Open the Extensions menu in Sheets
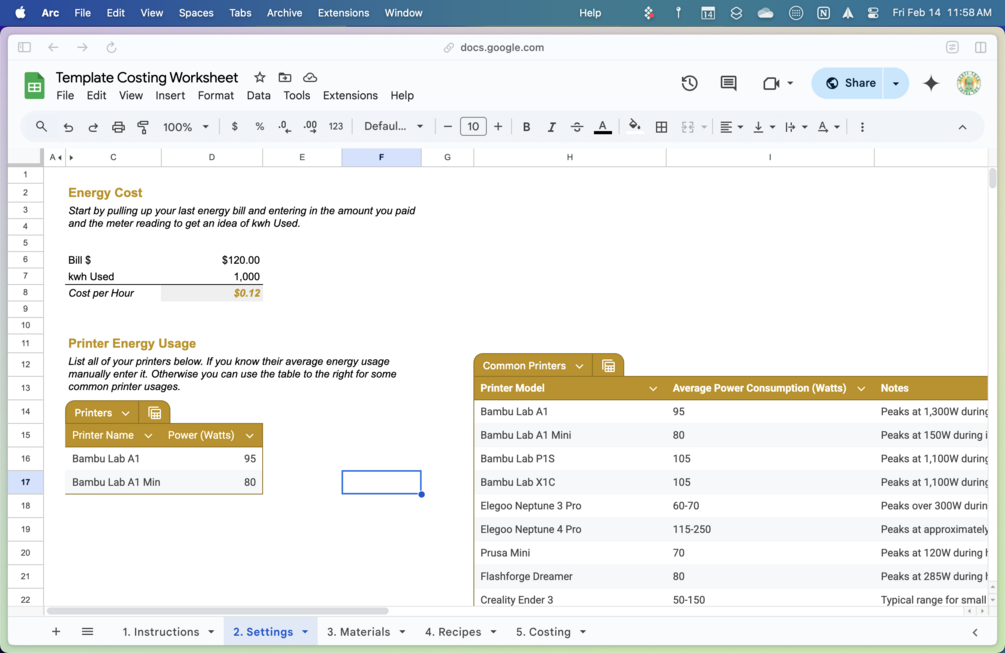Screen dimensions: 1005x653 click(x=350, y=95)
